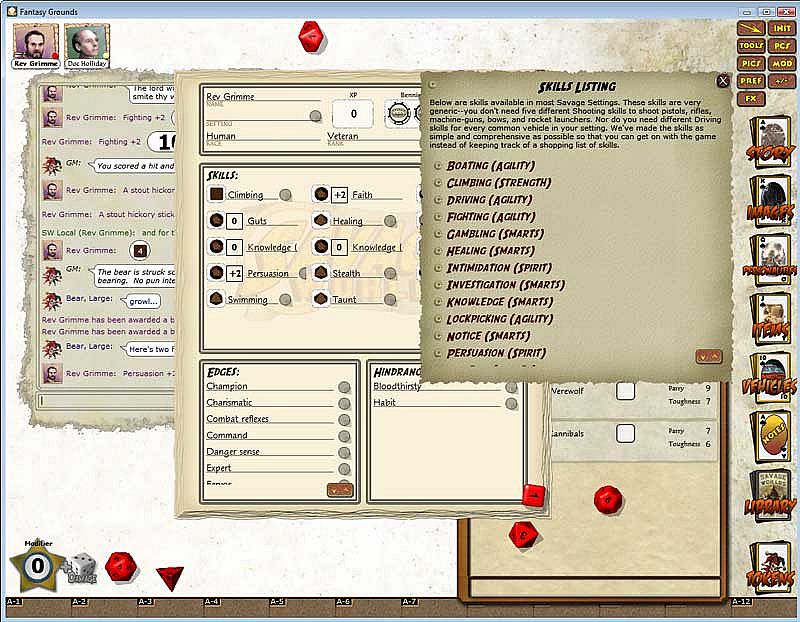Expand Gambling (Smarts) entry
Screen dimensions: 800x622
tap(437, 234)
